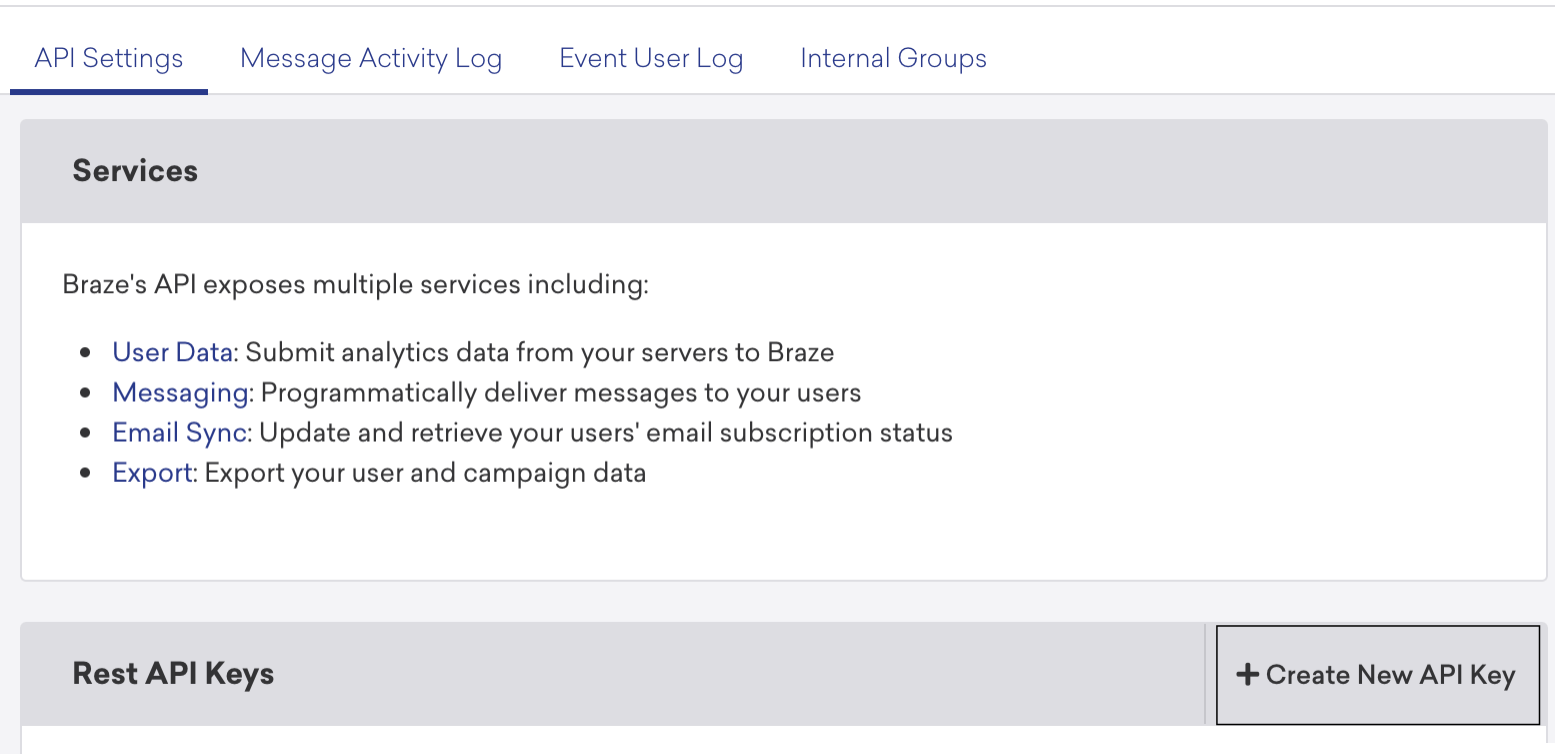Click the Services panel heading

tap(135, 171)
